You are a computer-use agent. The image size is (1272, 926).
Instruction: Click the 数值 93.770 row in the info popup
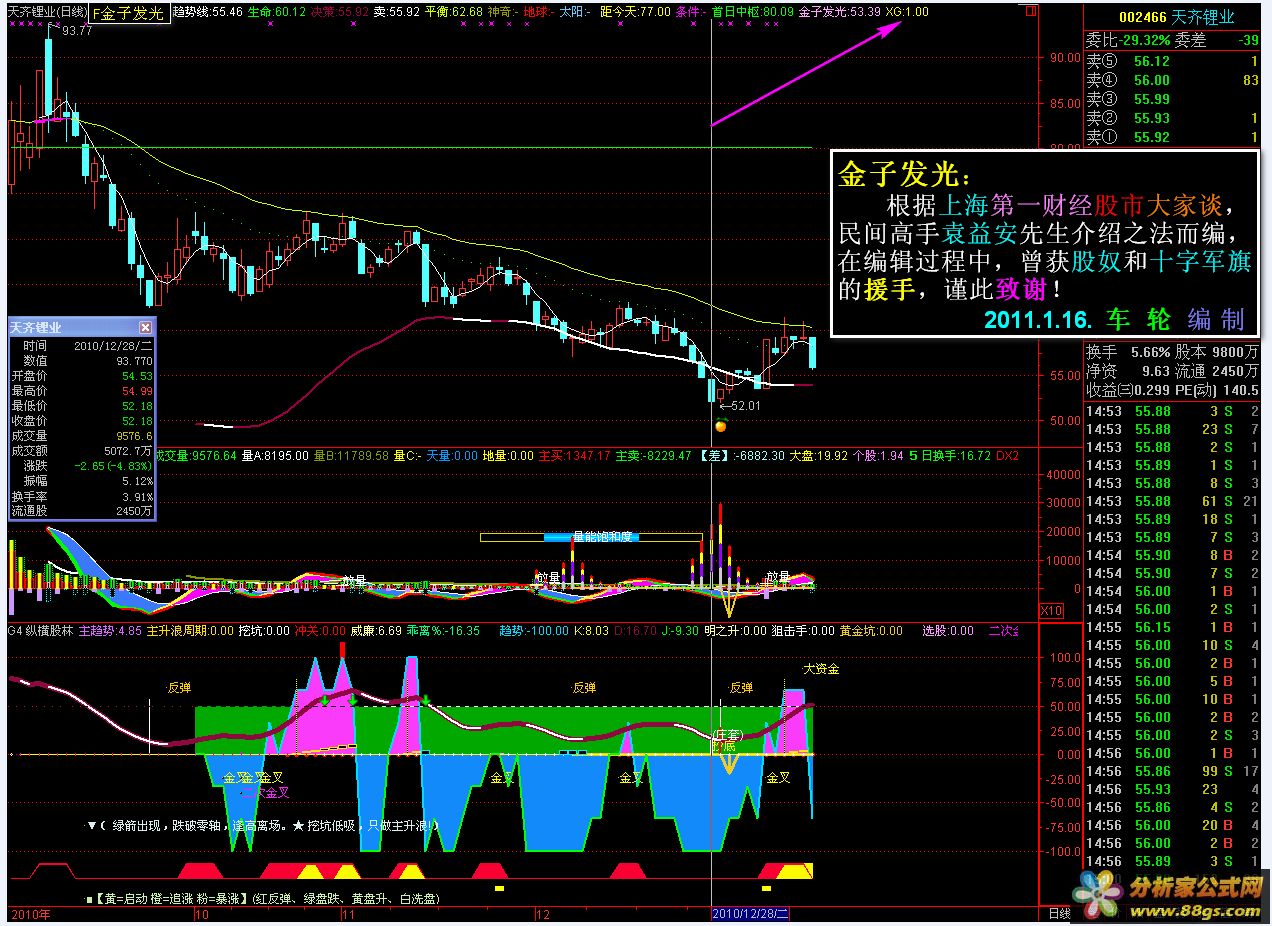(82, 360)
